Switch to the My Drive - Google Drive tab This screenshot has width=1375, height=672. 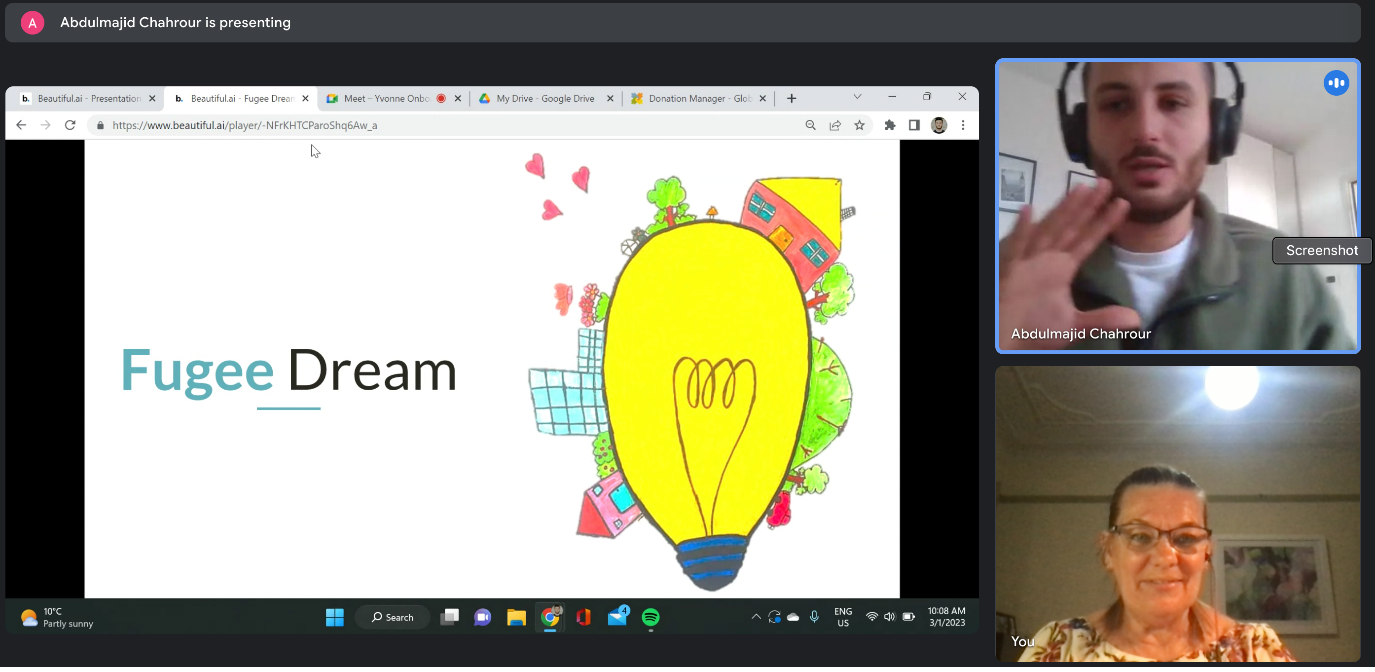[x=544, y=99]
